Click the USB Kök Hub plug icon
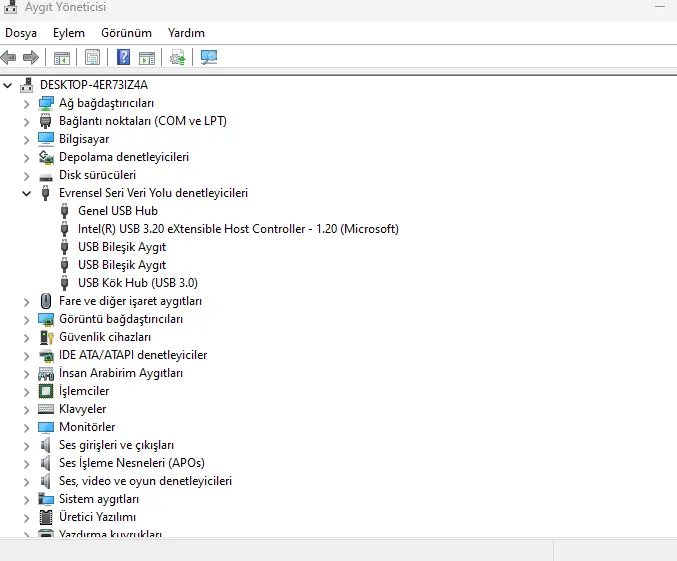Viewport: 677px width, 561px height. [64, 283]
